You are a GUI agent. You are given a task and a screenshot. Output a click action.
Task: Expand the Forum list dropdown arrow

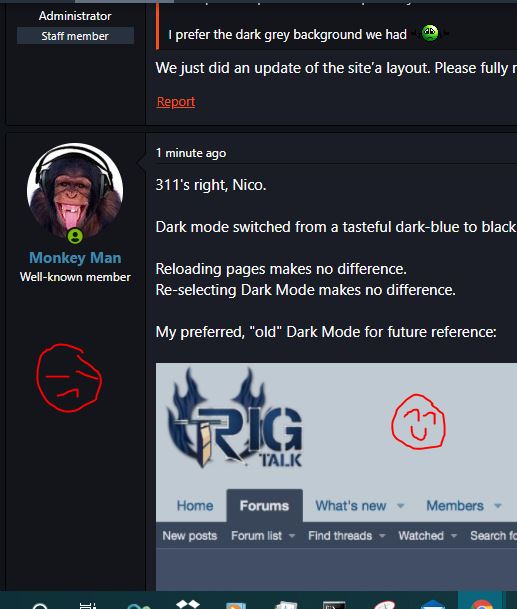pos(292,536)
